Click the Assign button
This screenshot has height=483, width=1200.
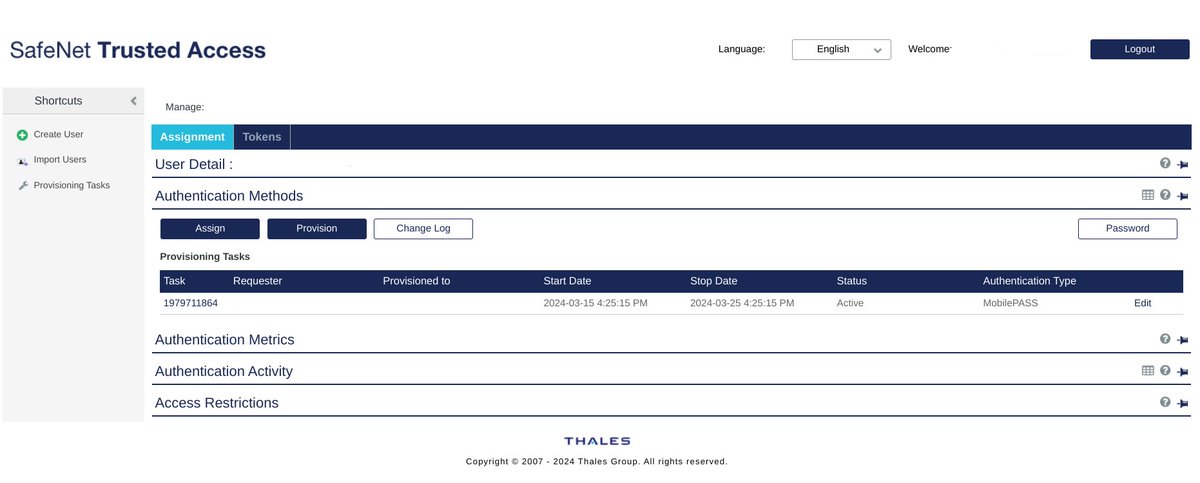210,229
